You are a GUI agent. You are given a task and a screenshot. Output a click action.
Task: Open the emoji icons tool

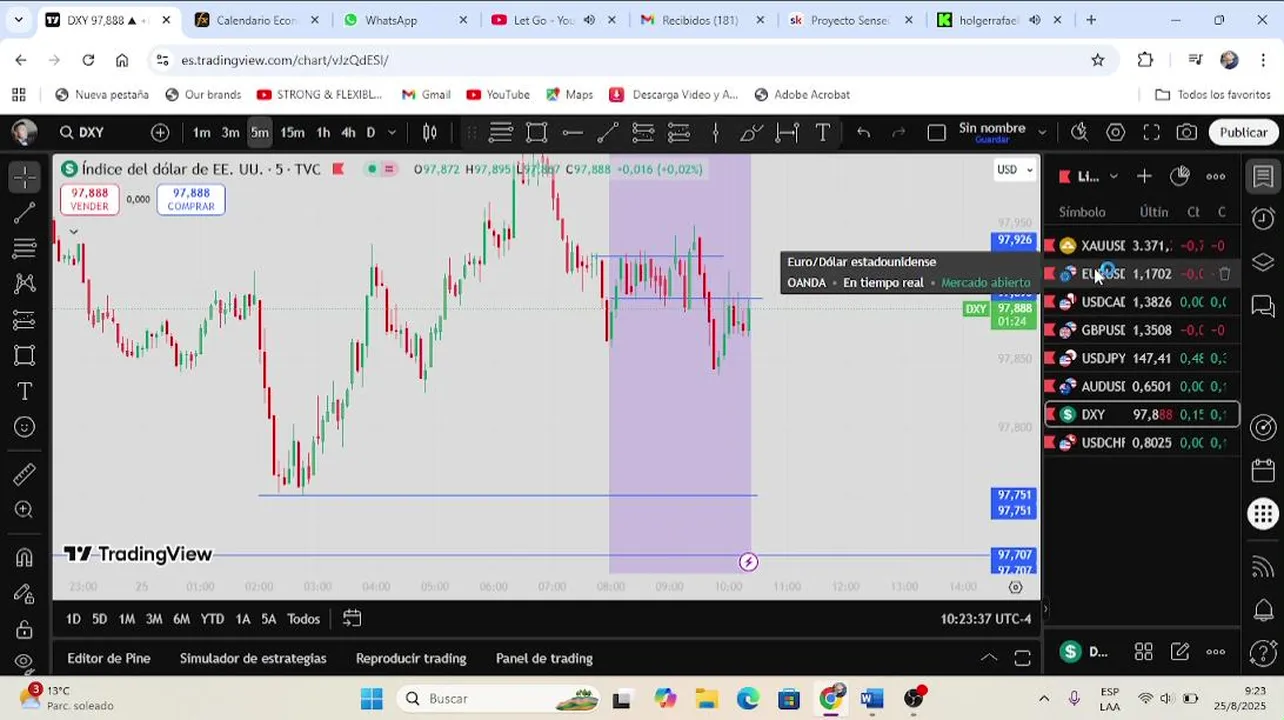(25, 427)
